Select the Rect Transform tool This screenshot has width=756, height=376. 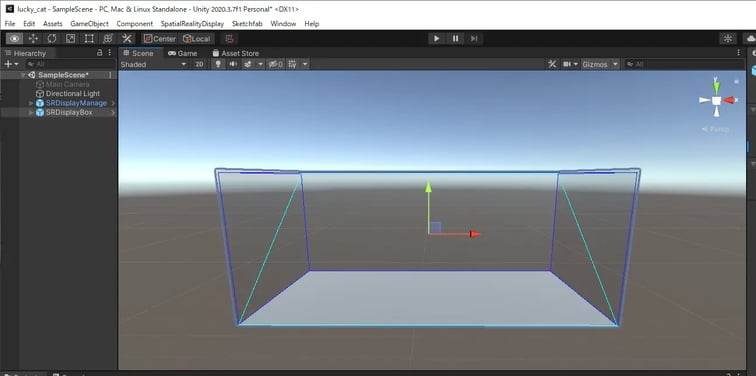[89, 39]
